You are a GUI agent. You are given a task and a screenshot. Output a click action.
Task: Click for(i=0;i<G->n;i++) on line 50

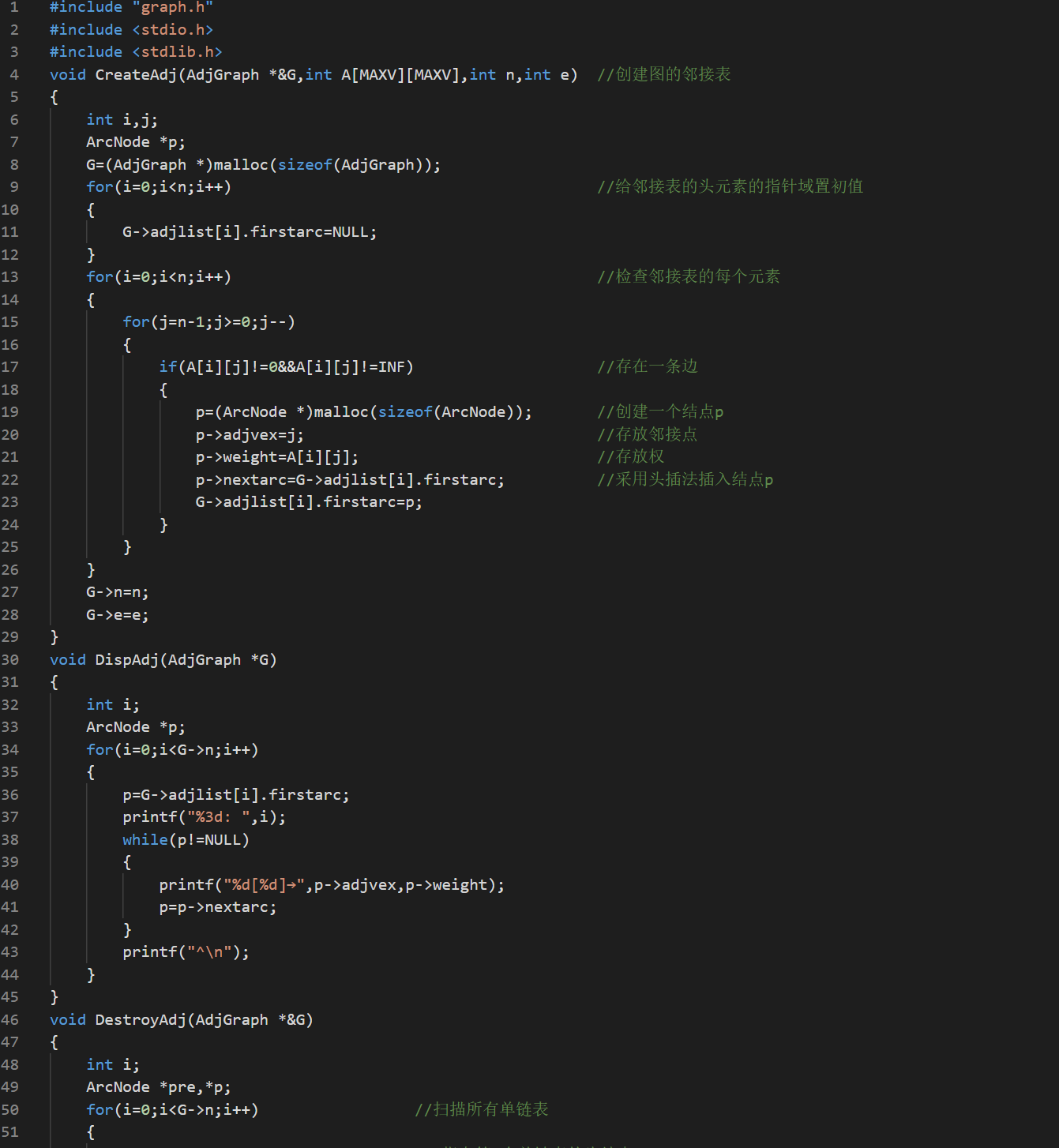click(172, 1109)
